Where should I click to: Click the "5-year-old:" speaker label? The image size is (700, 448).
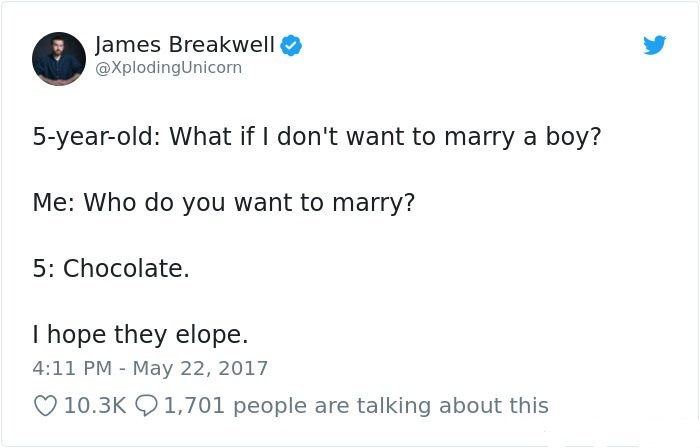[96, 137]
